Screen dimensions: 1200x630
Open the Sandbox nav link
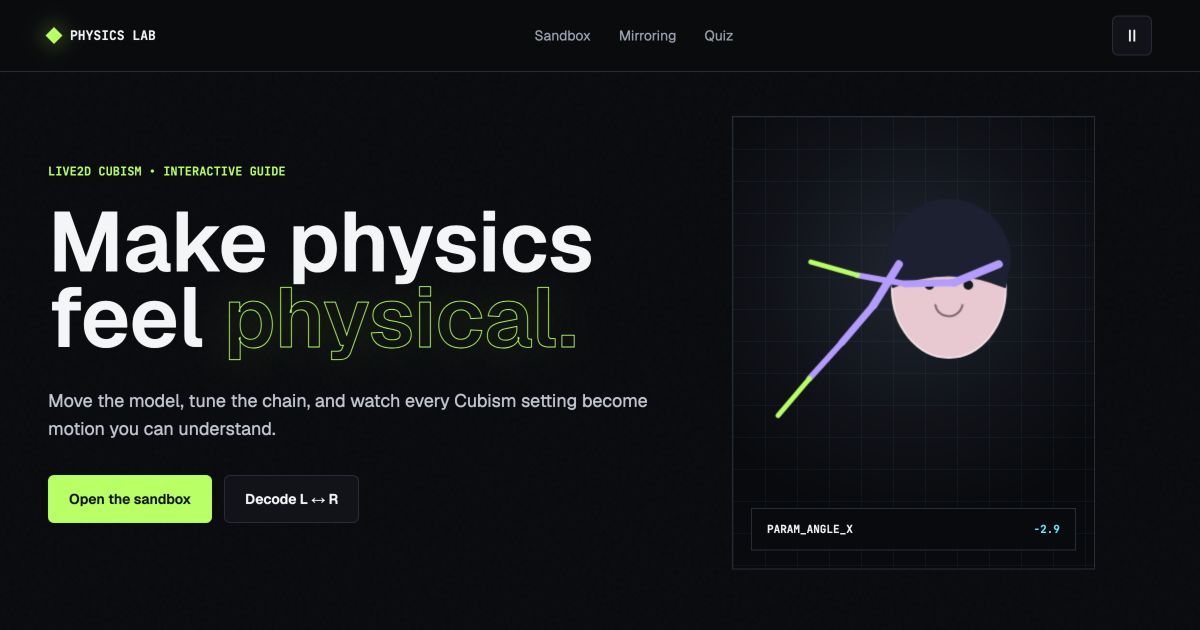coord(562,36)
